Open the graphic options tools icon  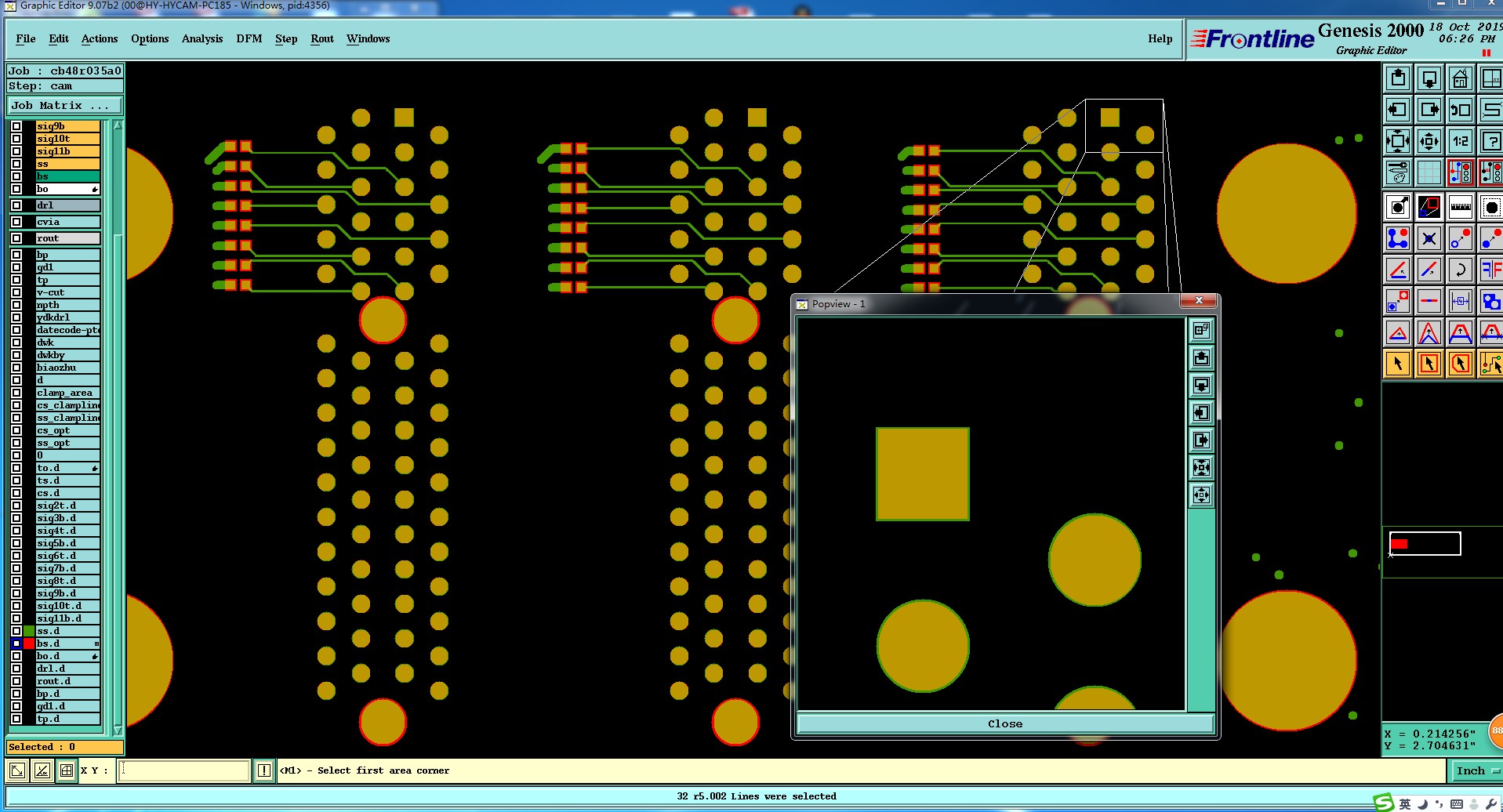[1398, 172]
